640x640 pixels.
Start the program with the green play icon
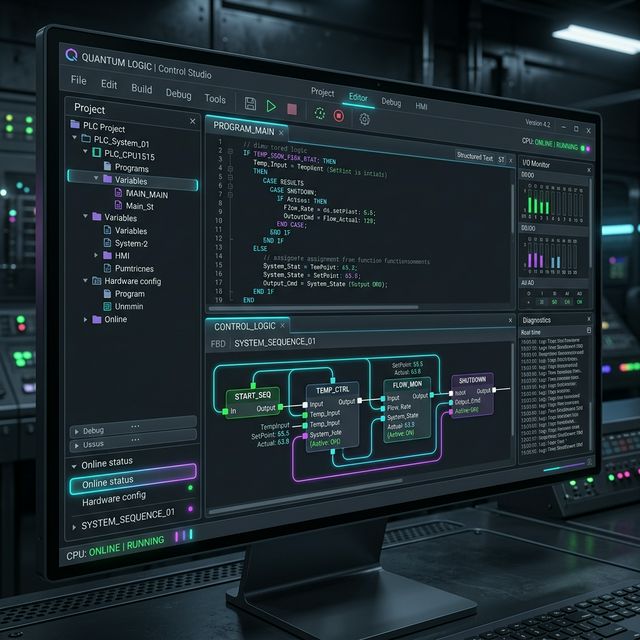pos(271,106)
